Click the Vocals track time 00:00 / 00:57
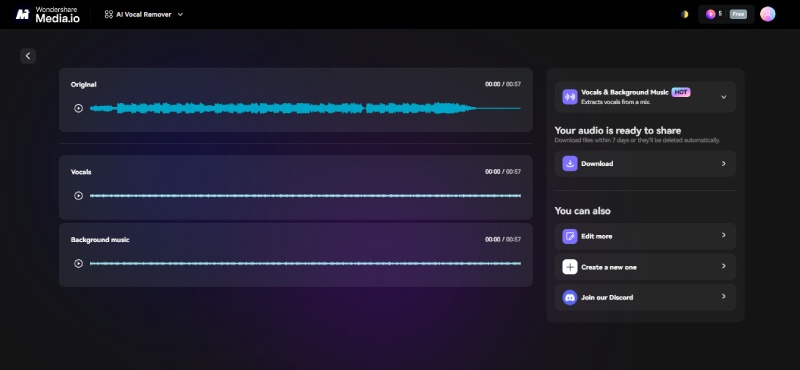800x370 pixels. tap(503, 172)
